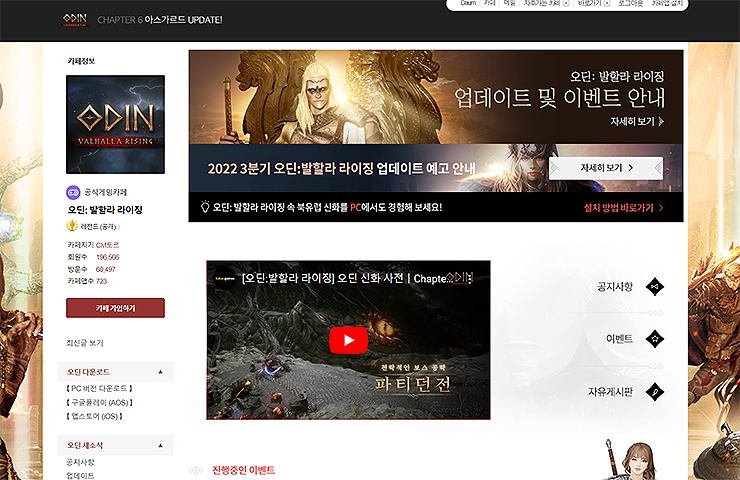This screenshot has height=480, width=740.
Task: Open 최신글 보기 latest posts link
Action: [x=85, y=343]
